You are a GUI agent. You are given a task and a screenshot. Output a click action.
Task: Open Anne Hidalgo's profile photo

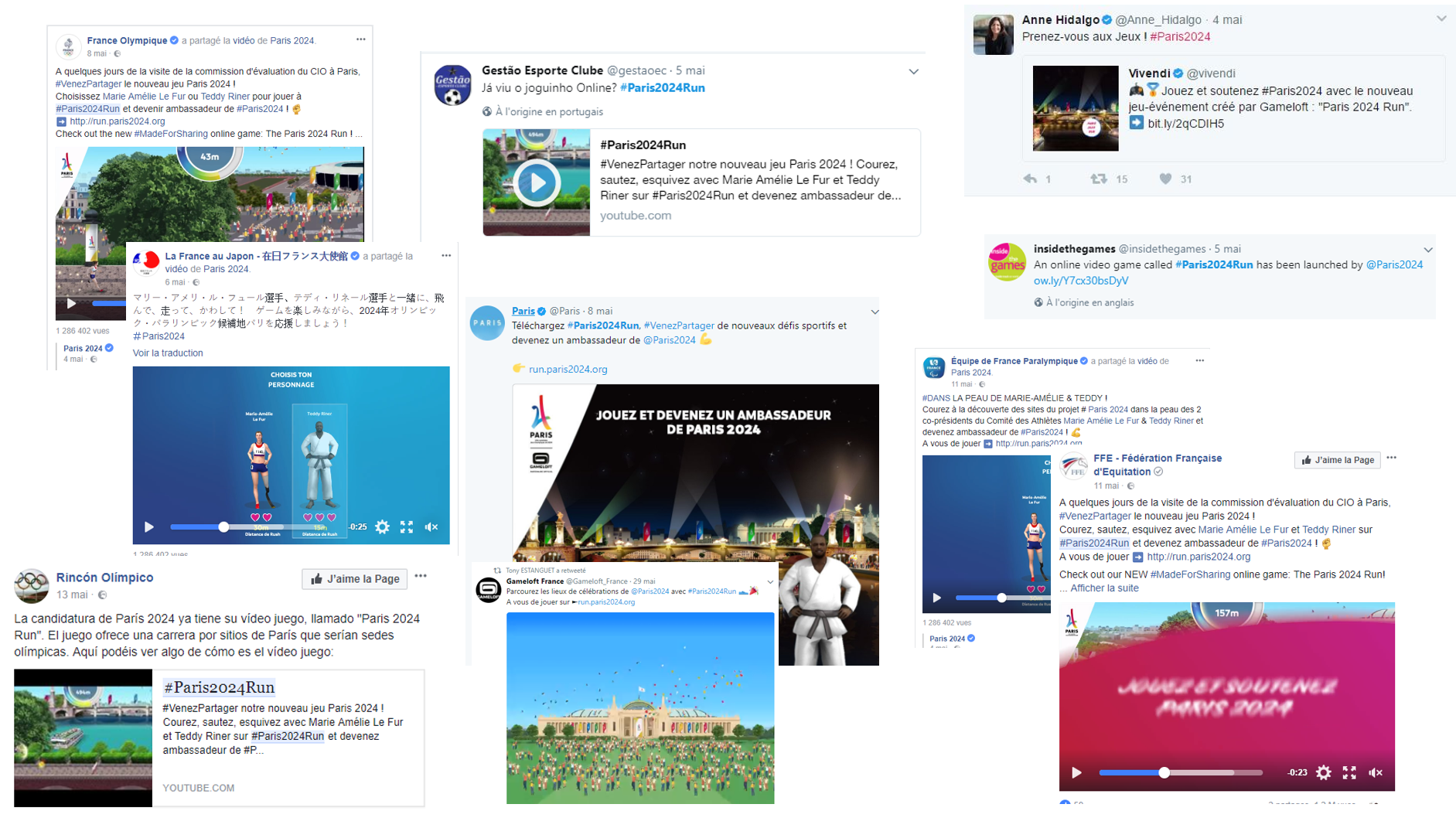coord(993,35)
